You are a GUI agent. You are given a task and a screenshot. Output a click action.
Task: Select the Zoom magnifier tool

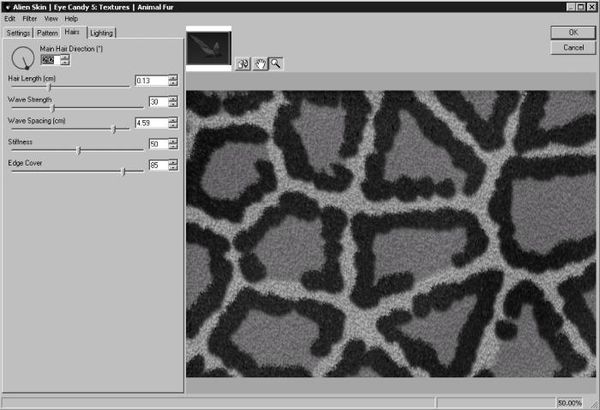click(x=274, y=63)
